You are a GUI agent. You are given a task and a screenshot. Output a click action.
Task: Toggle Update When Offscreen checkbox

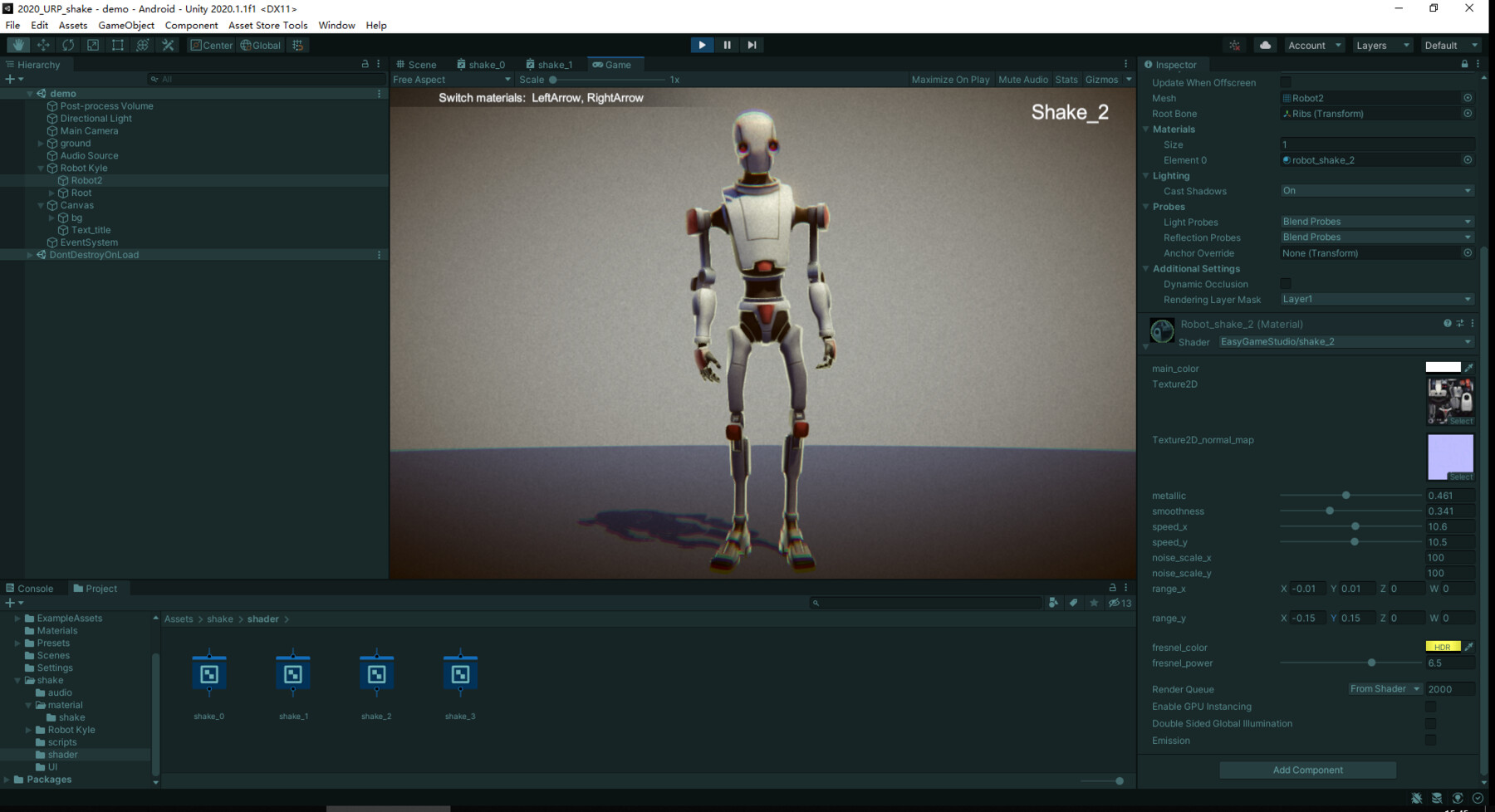coord(1286,82)
